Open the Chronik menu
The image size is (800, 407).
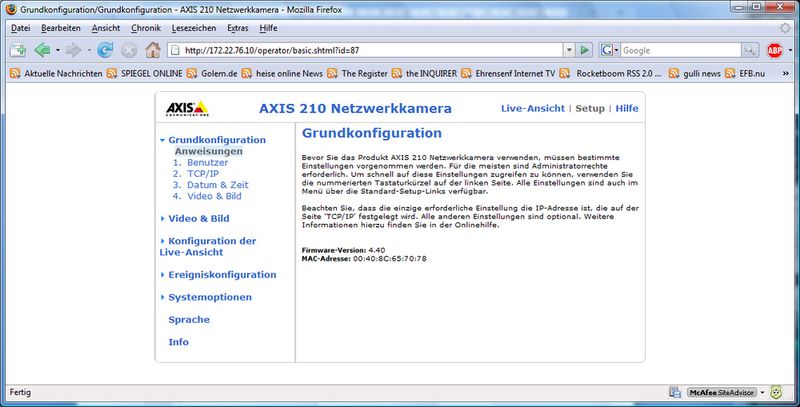[x=145, y=28]
